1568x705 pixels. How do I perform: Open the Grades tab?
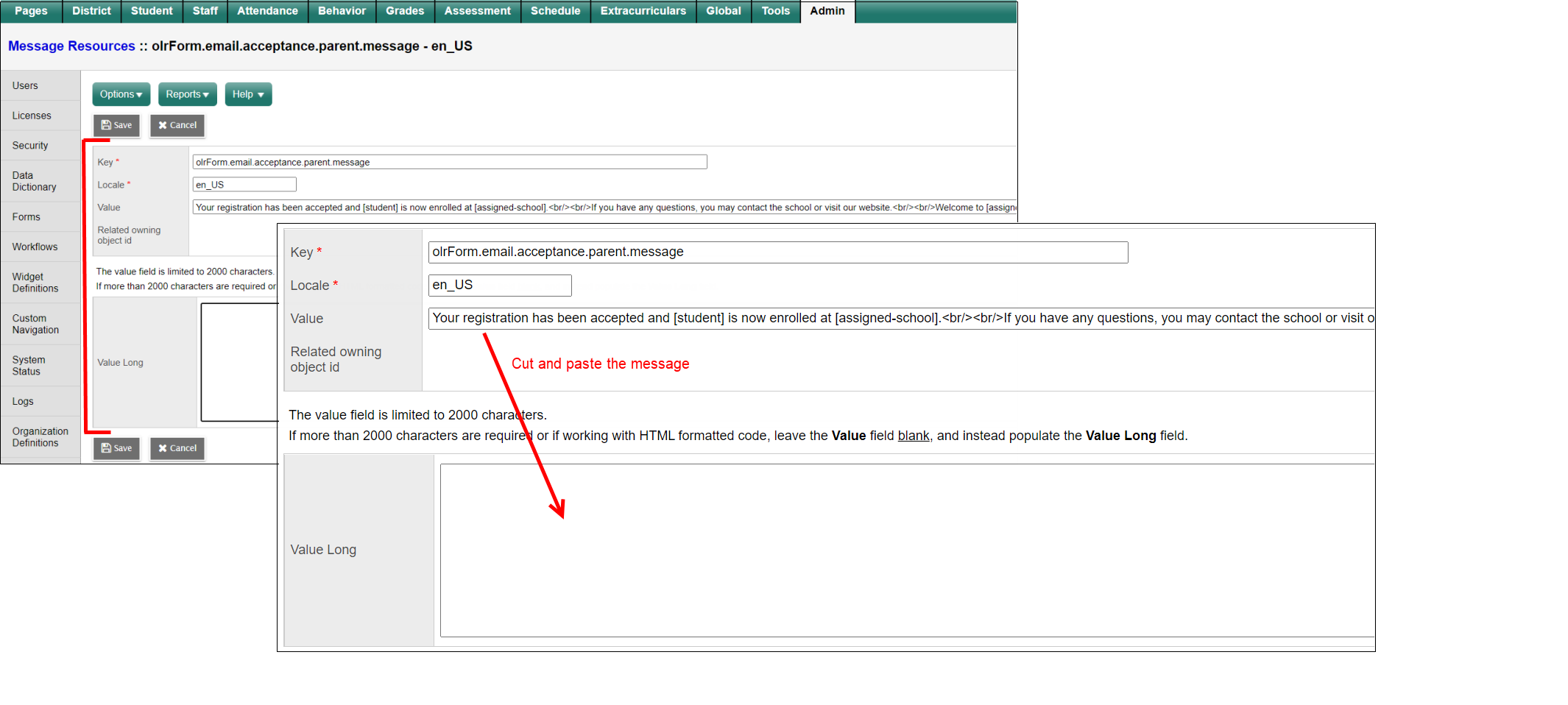pos(404,11)
